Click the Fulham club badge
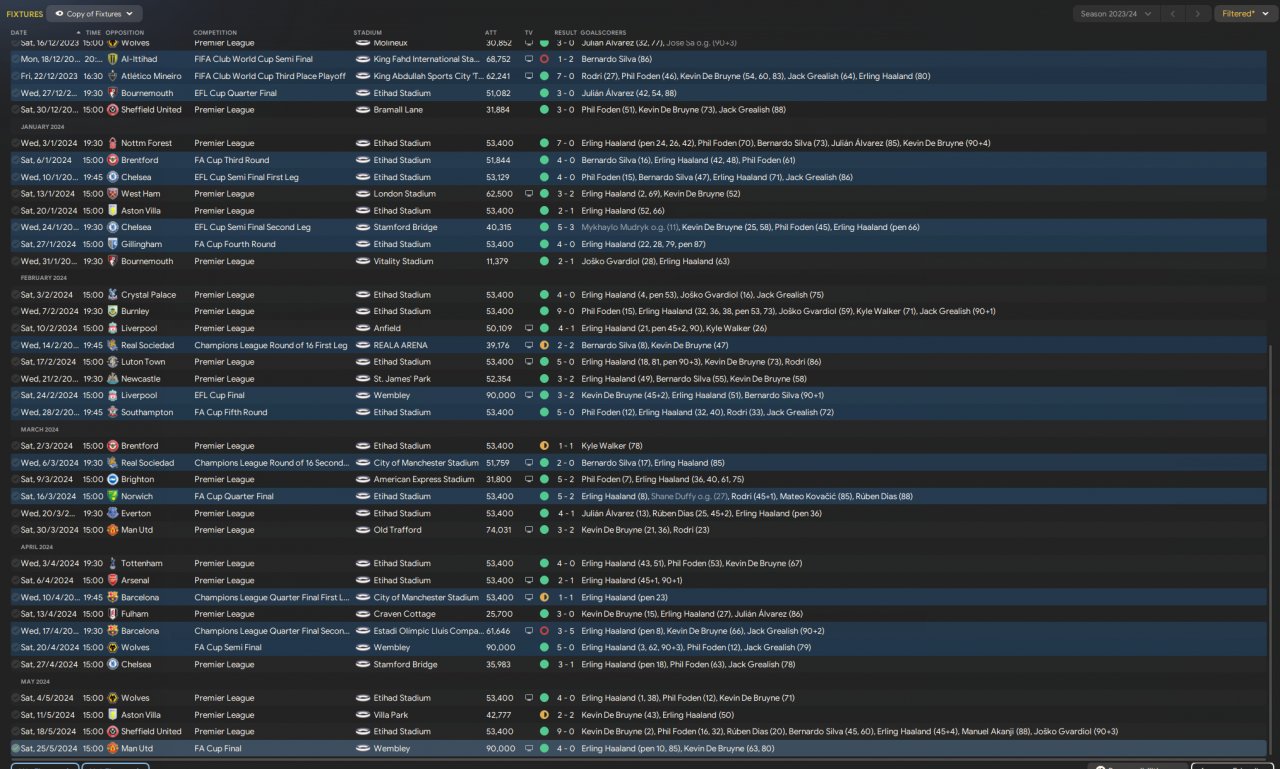 pos(112,614)
